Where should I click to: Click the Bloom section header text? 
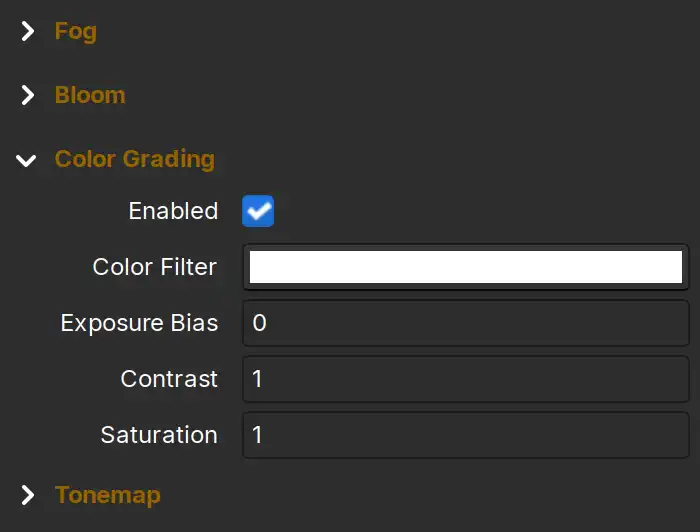[x=90, y=95]
